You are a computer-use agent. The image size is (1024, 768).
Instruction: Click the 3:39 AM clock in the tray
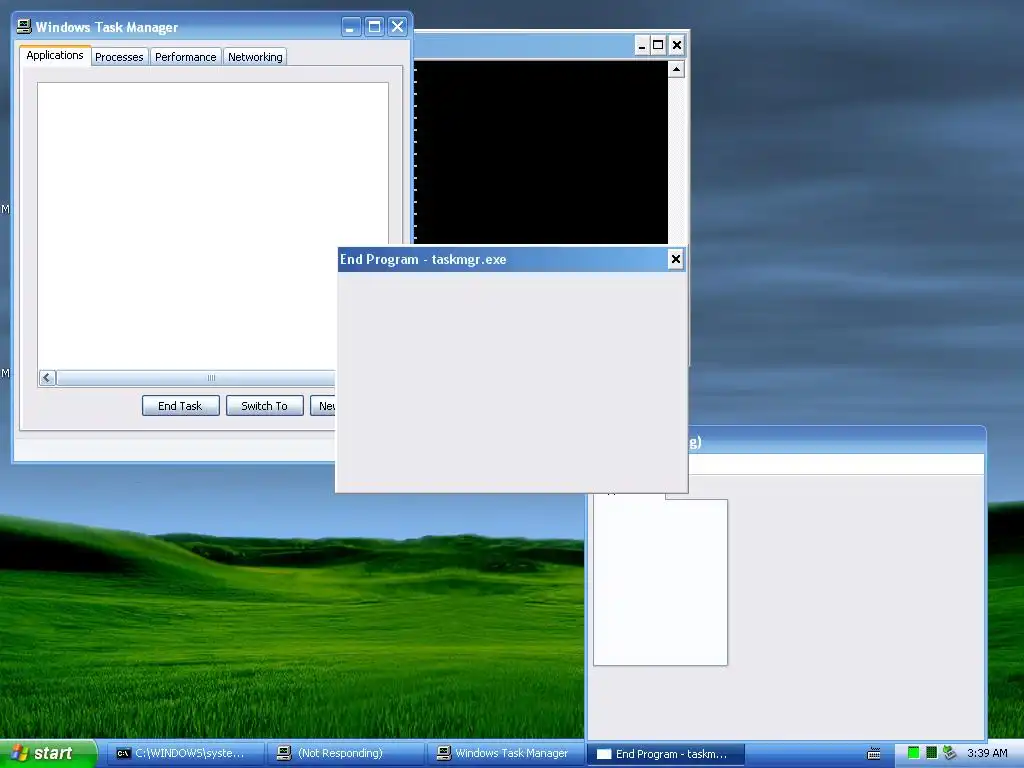click(x=987, y=753)
